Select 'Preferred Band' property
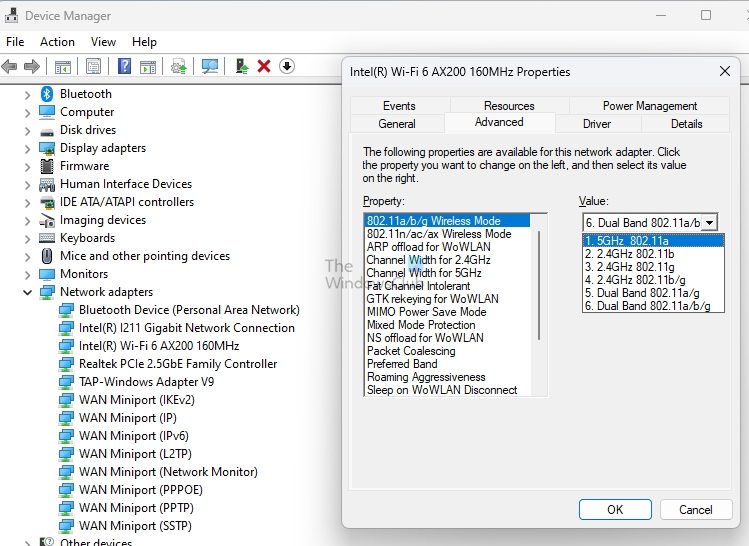 point(448,364)
